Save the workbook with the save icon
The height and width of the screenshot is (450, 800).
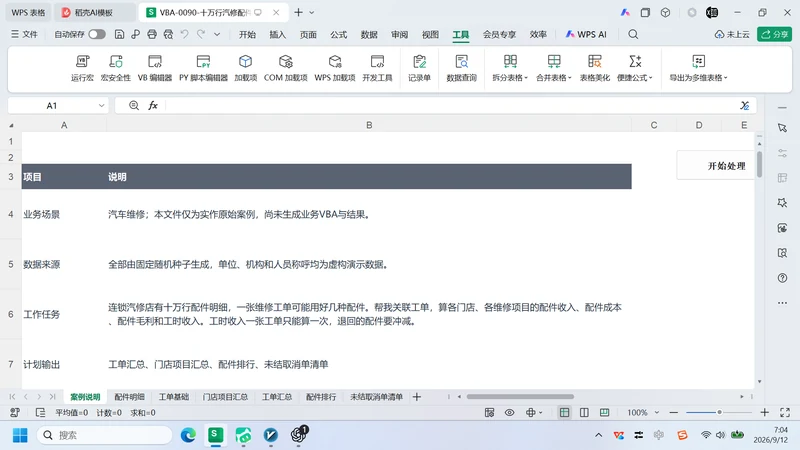tap(119, 34)
